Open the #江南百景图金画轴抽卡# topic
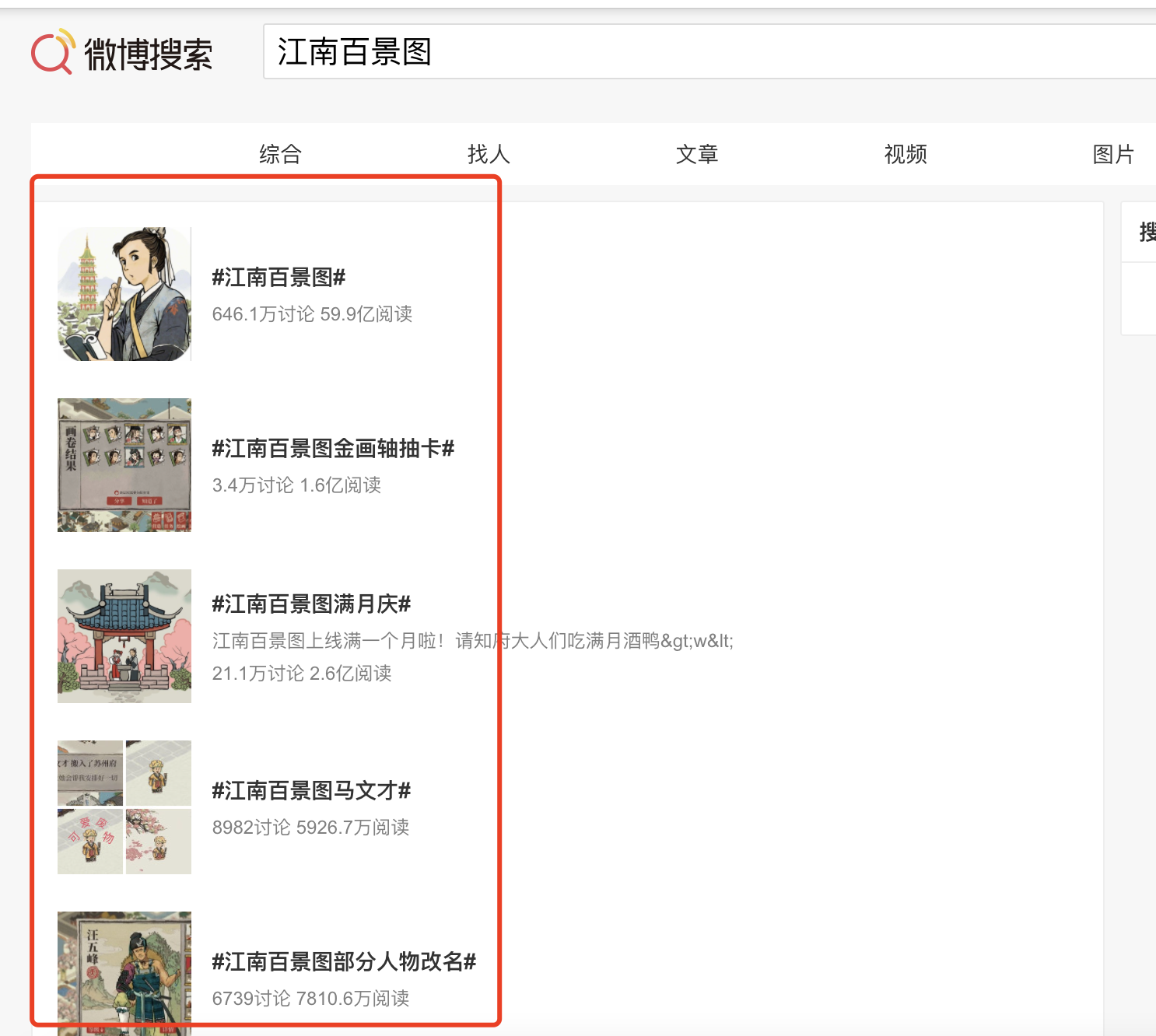This screenshot has width=1156, height=1036. pyautogui.click(x=333, y=448)
